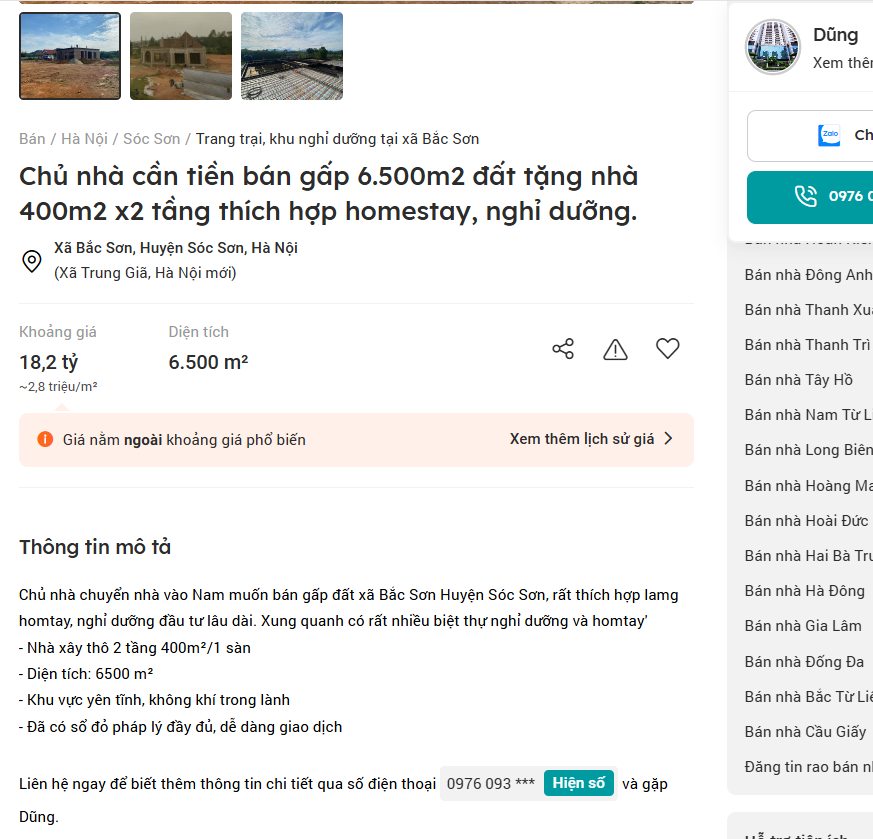The height and width of the screenshot is (839, 873).
Task: Click the Zalo chat icon
Action: tap(829, 135)
